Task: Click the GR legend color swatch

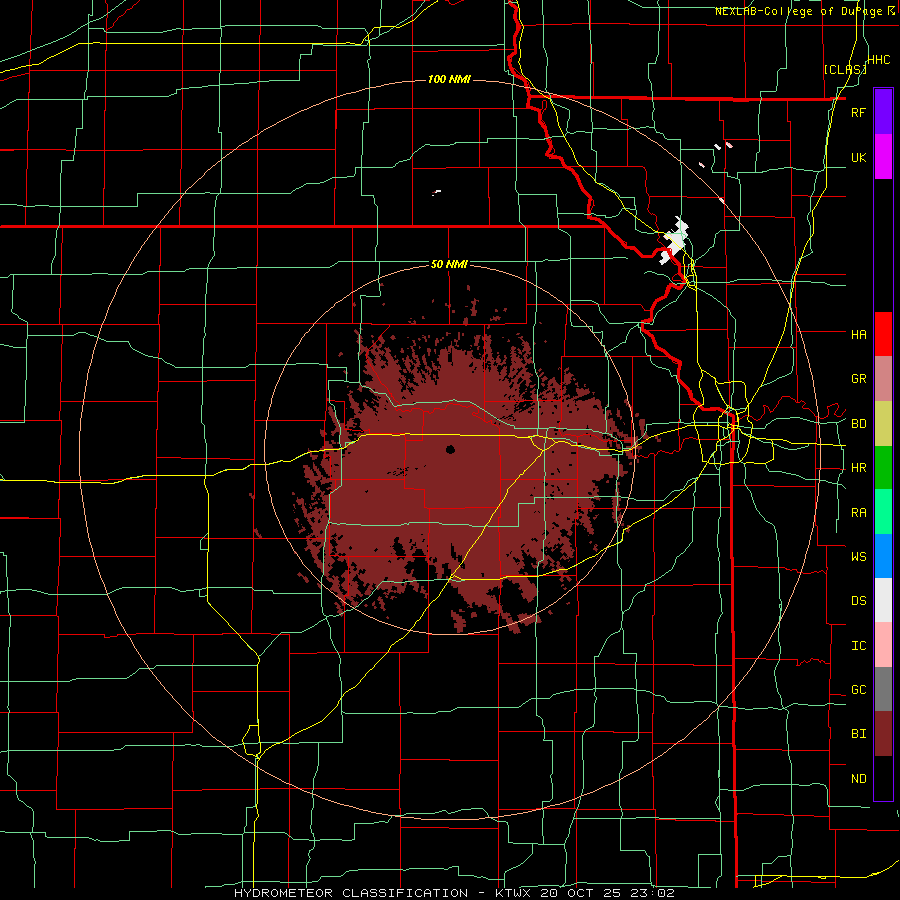Action: point(883,379)
